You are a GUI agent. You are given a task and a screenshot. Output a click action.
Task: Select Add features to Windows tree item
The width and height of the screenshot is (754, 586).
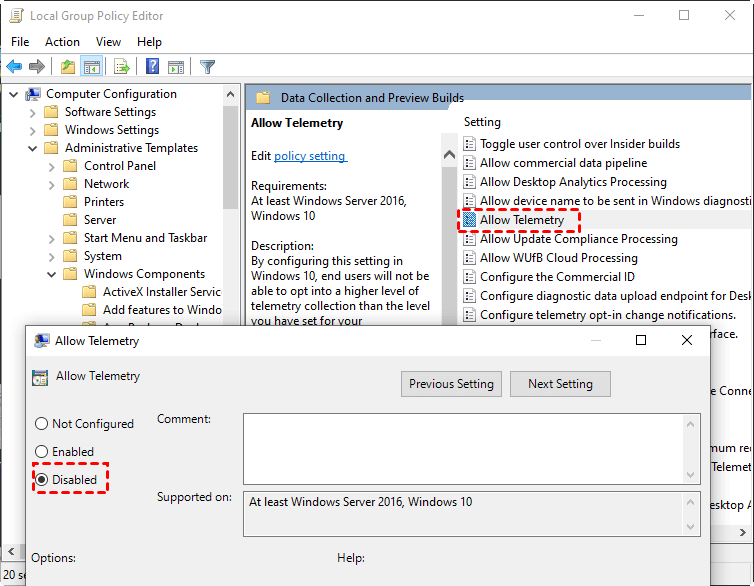tap(162, 310)
